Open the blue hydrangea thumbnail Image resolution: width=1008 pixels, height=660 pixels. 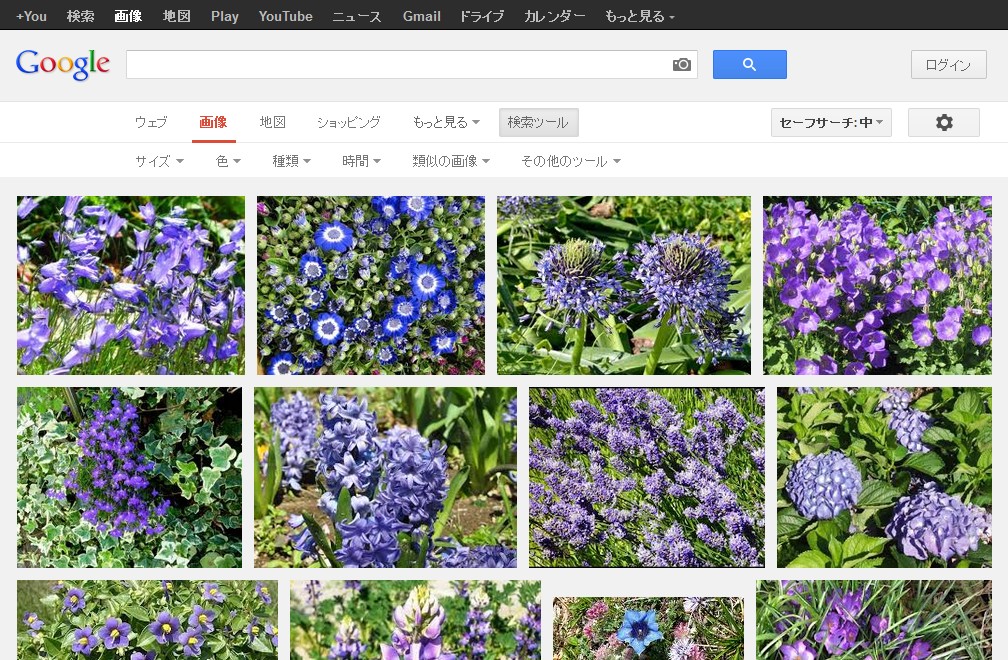pyautogui.click(x=885, y=477)
